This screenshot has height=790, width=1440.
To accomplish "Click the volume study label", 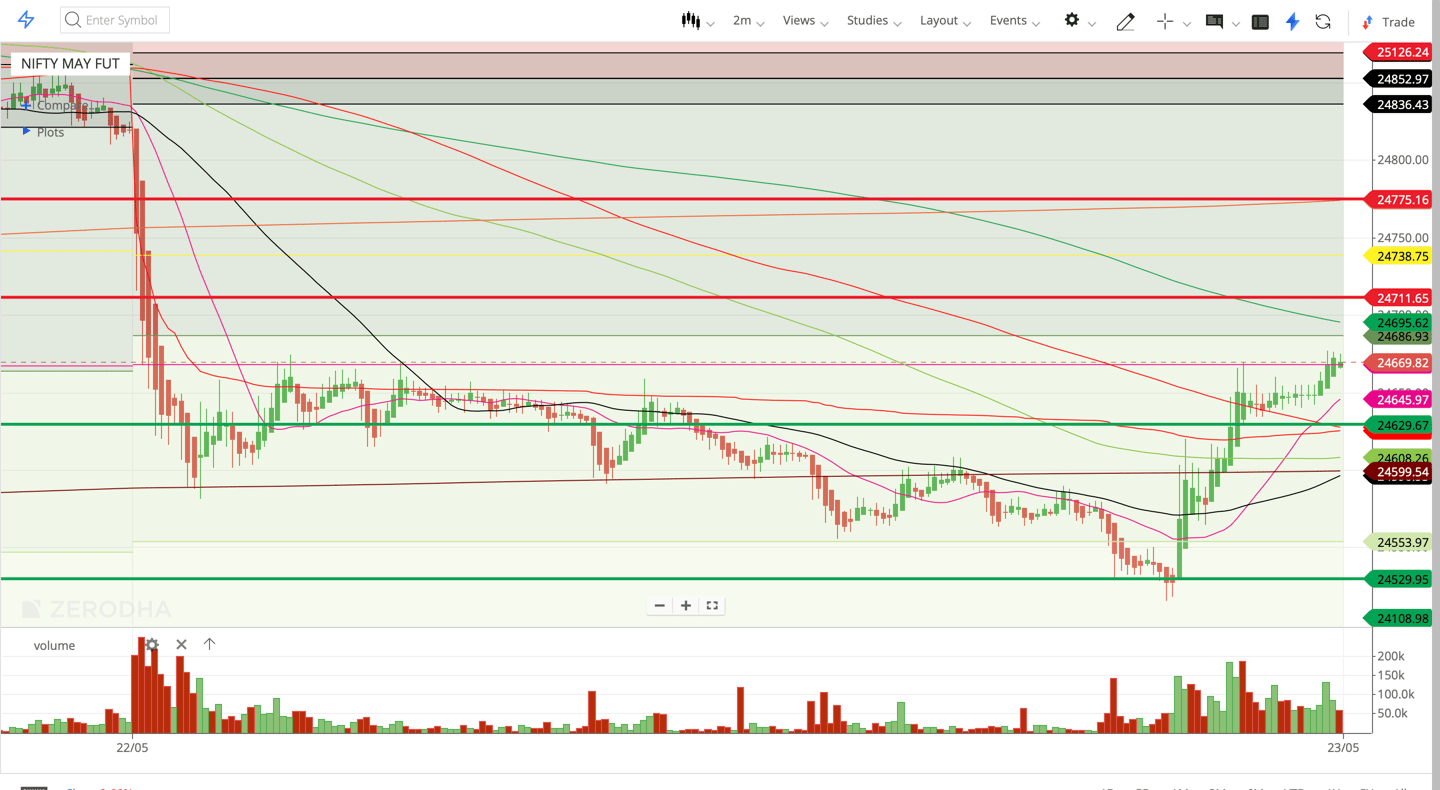I will pyautogui.click(x=54, y=645).
